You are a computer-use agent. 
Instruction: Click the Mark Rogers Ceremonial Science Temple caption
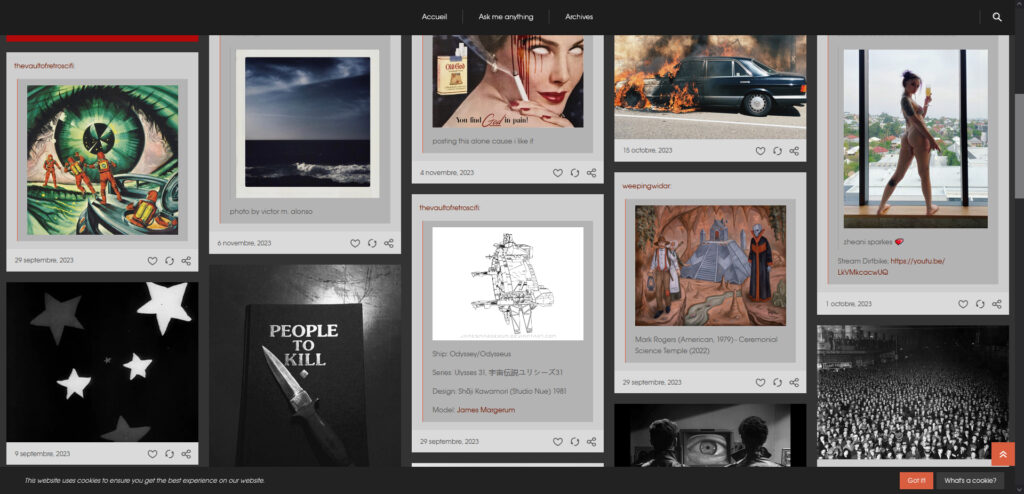coord(706,345)
